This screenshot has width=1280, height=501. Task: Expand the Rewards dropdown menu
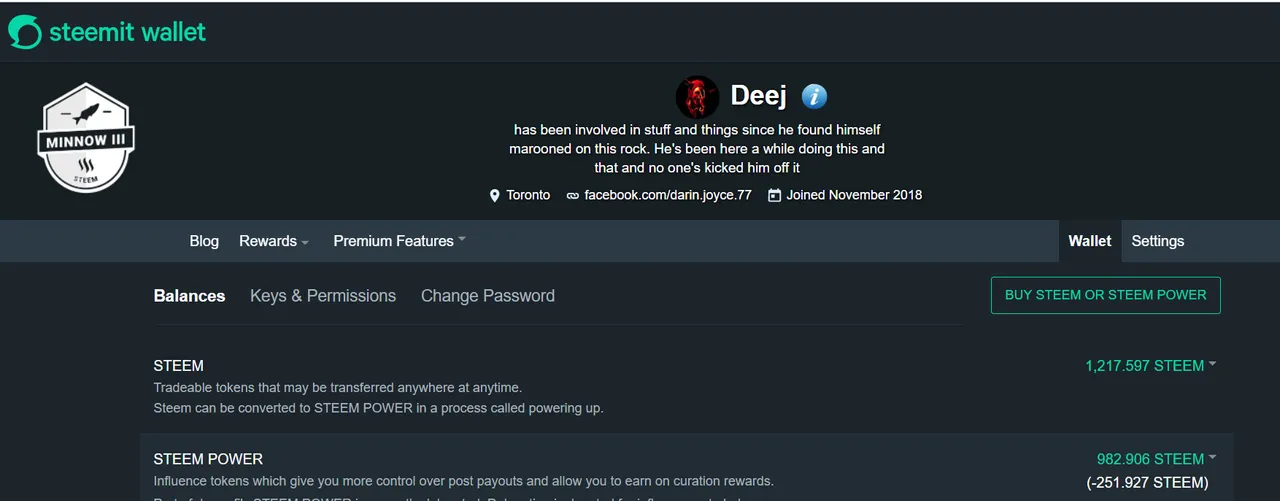(x=274, y=241)
